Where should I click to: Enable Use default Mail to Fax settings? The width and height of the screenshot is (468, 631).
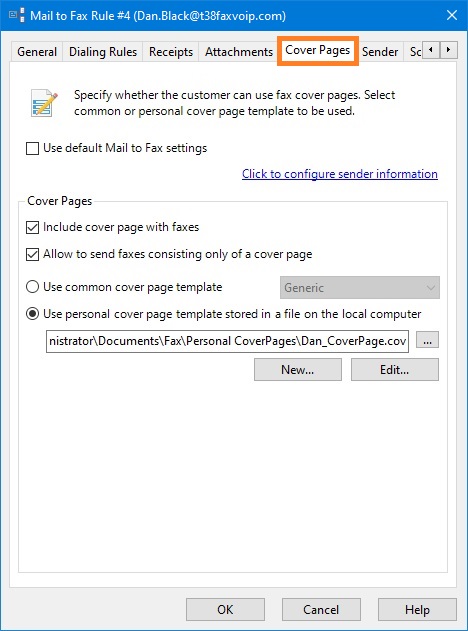tap(32, 148)
